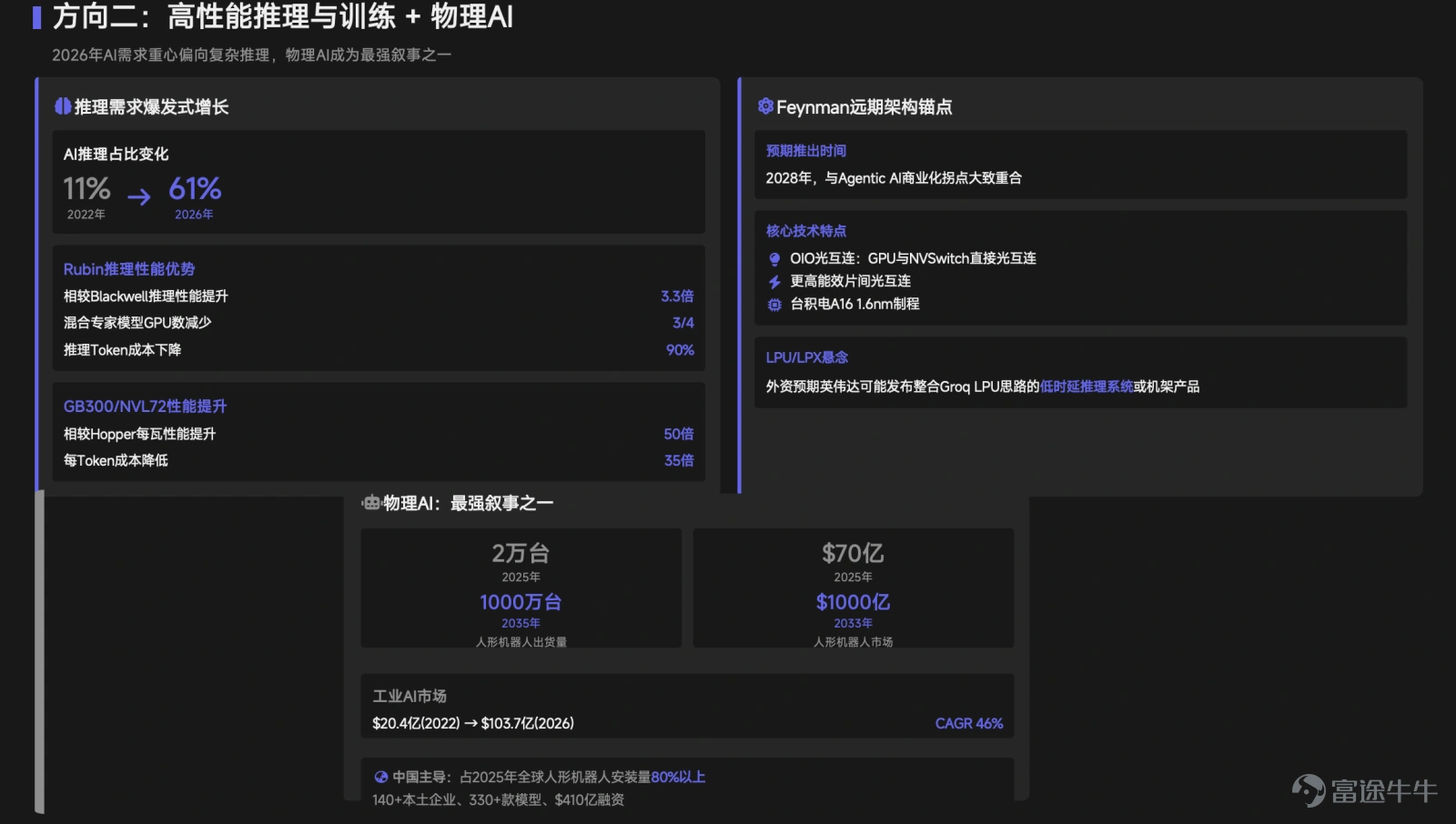
Task: Select the row label 相较Hopper每瓦性能提升
Action: click(x=139, y=434)
